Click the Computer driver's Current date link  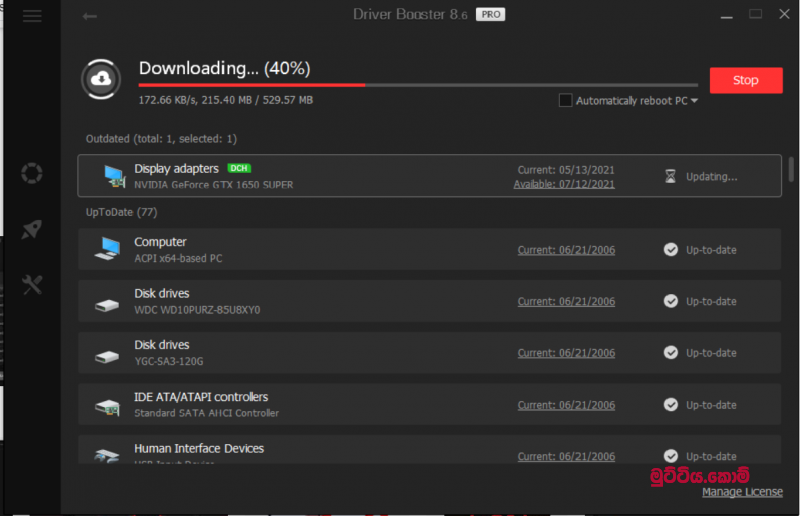[x=566, y=250]
